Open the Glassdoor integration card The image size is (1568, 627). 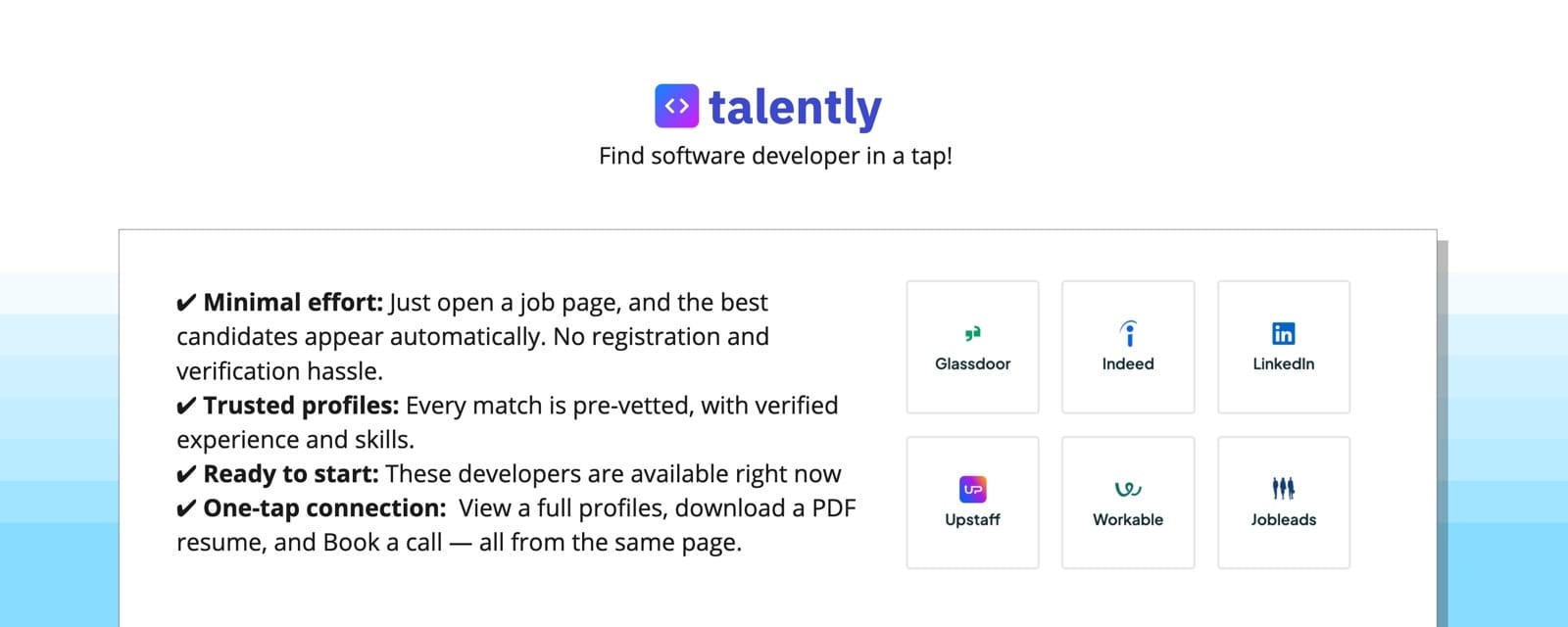(971, 347)
